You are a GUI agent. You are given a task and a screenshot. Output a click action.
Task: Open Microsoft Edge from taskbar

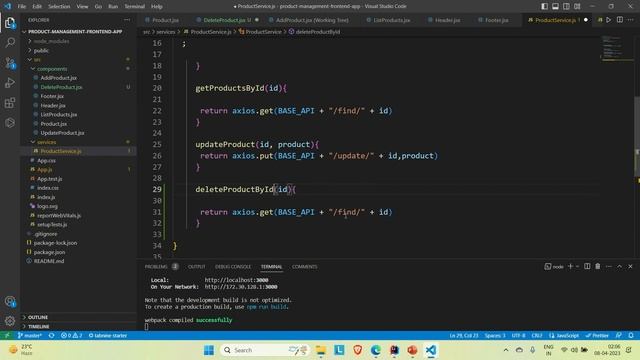(x=376, y=350)
